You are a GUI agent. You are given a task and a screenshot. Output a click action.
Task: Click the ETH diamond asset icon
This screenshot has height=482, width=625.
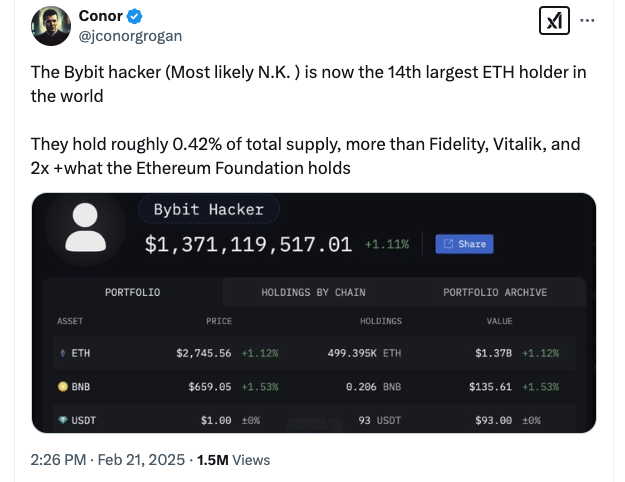(63, 353)
